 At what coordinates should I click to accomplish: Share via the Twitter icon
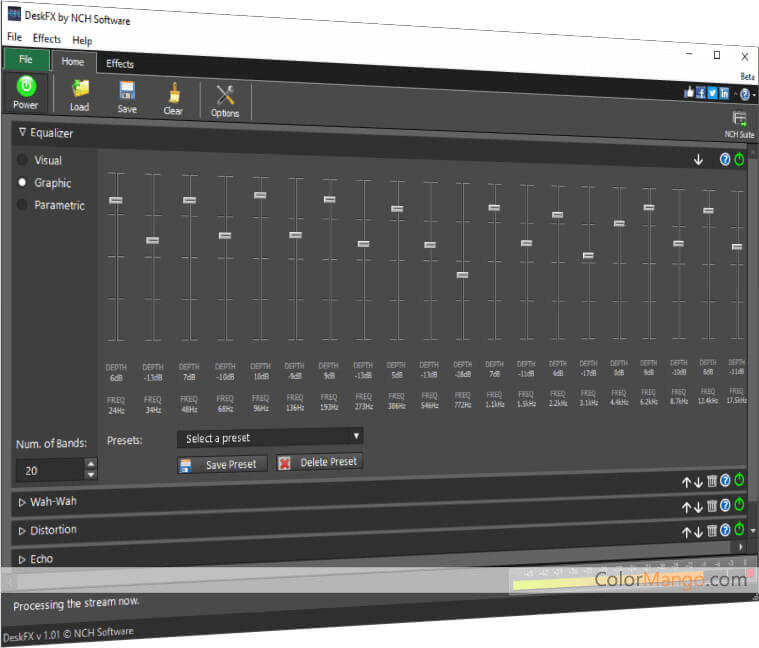pyautogui.click(x=712, y=93)
